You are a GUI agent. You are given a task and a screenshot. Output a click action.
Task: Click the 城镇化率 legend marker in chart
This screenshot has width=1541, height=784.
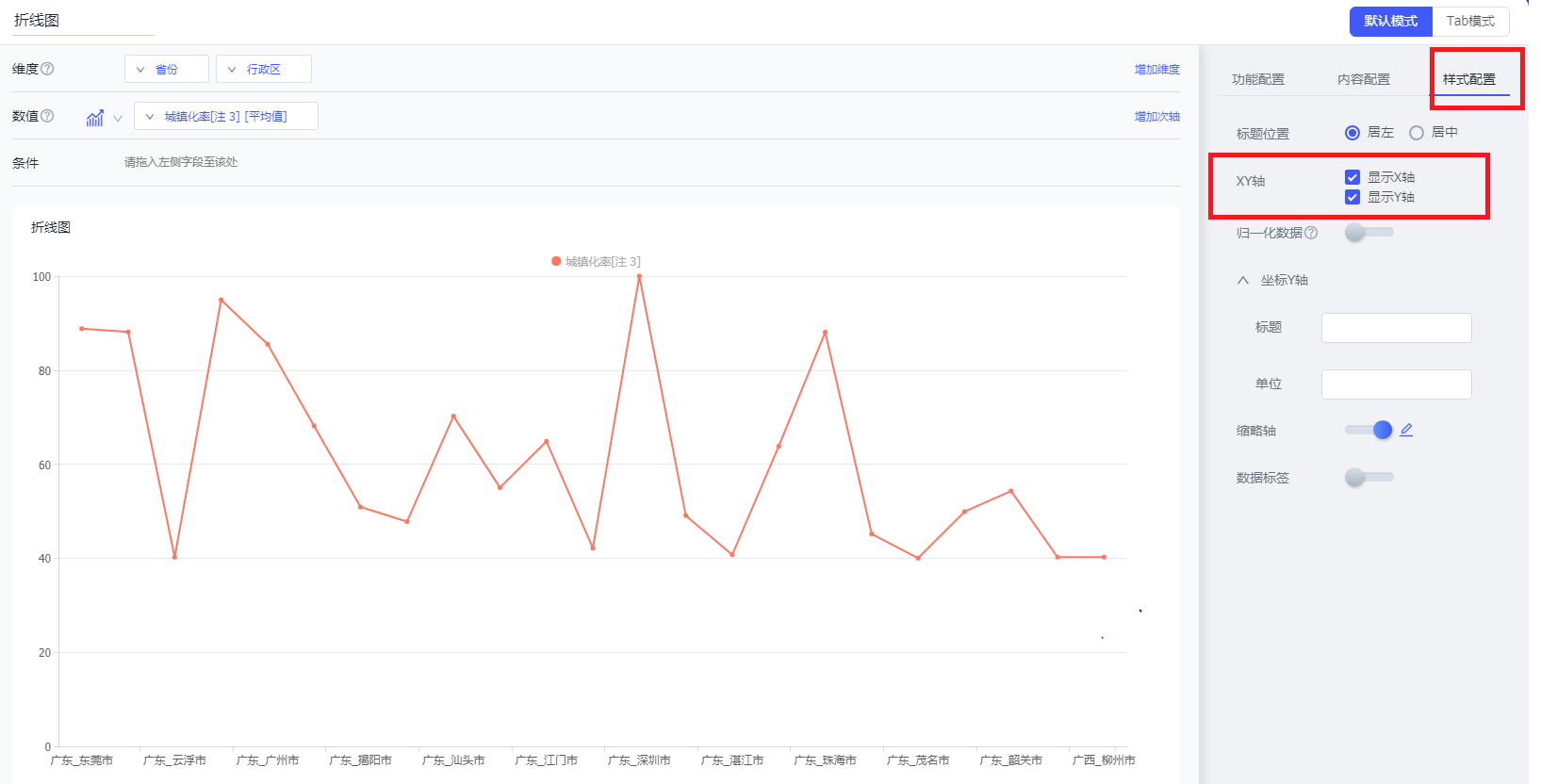tap(556, 261)
